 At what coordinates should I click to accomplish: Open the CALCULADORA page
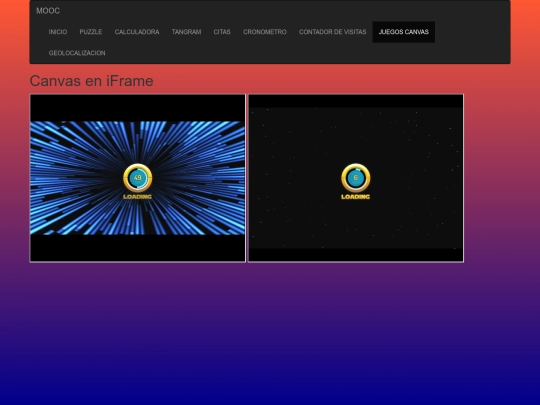(x=137, y=32)
